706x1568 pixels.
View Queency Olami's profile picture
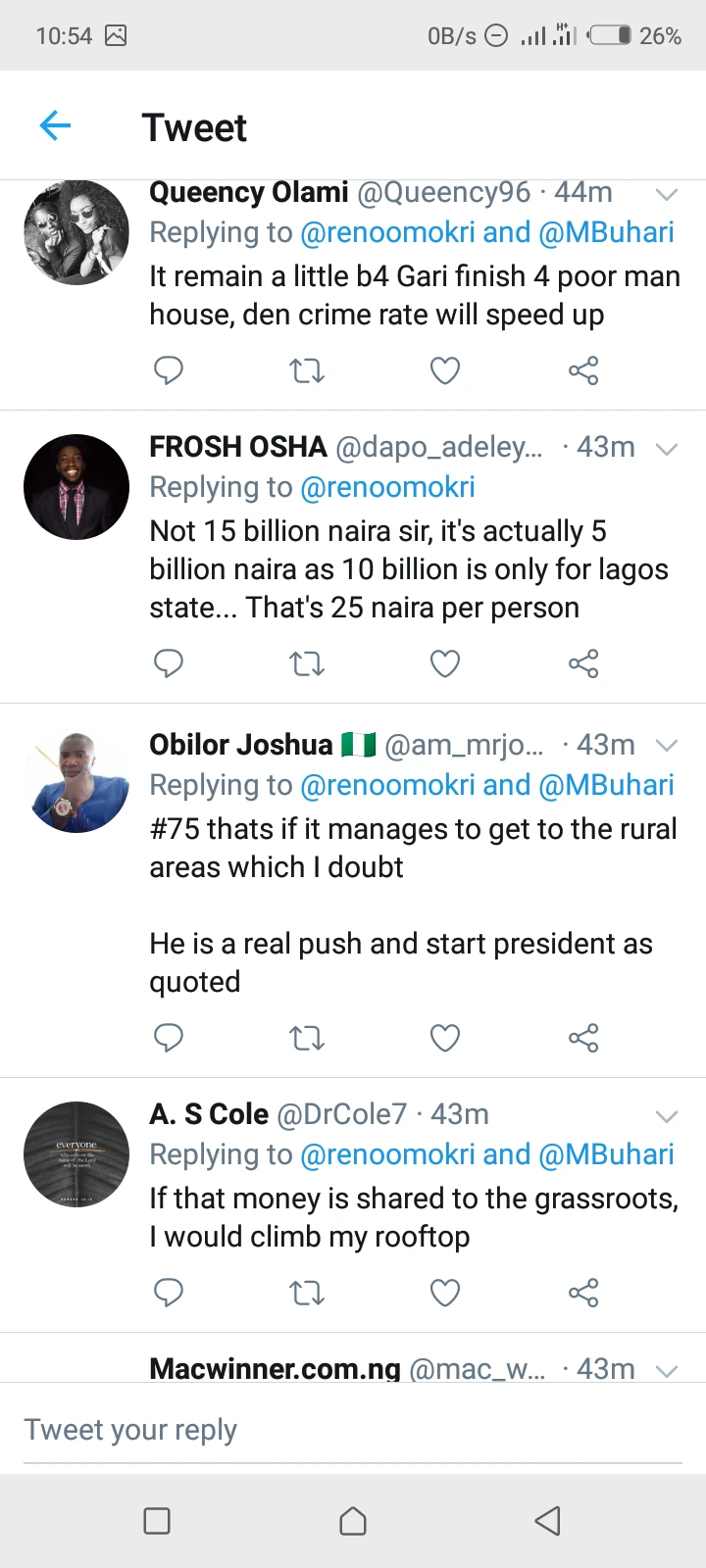coord(76,232)
